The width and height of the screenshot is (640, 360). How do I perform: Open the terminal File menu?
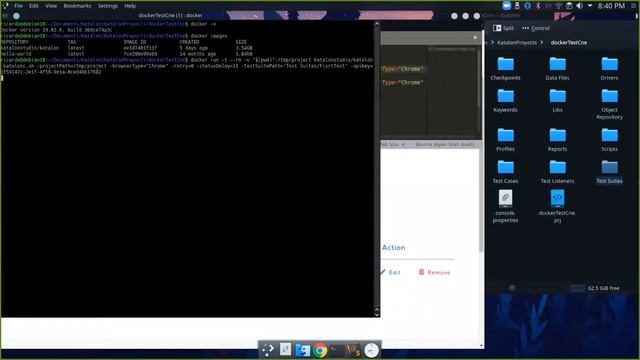click(x=18, y=6)
